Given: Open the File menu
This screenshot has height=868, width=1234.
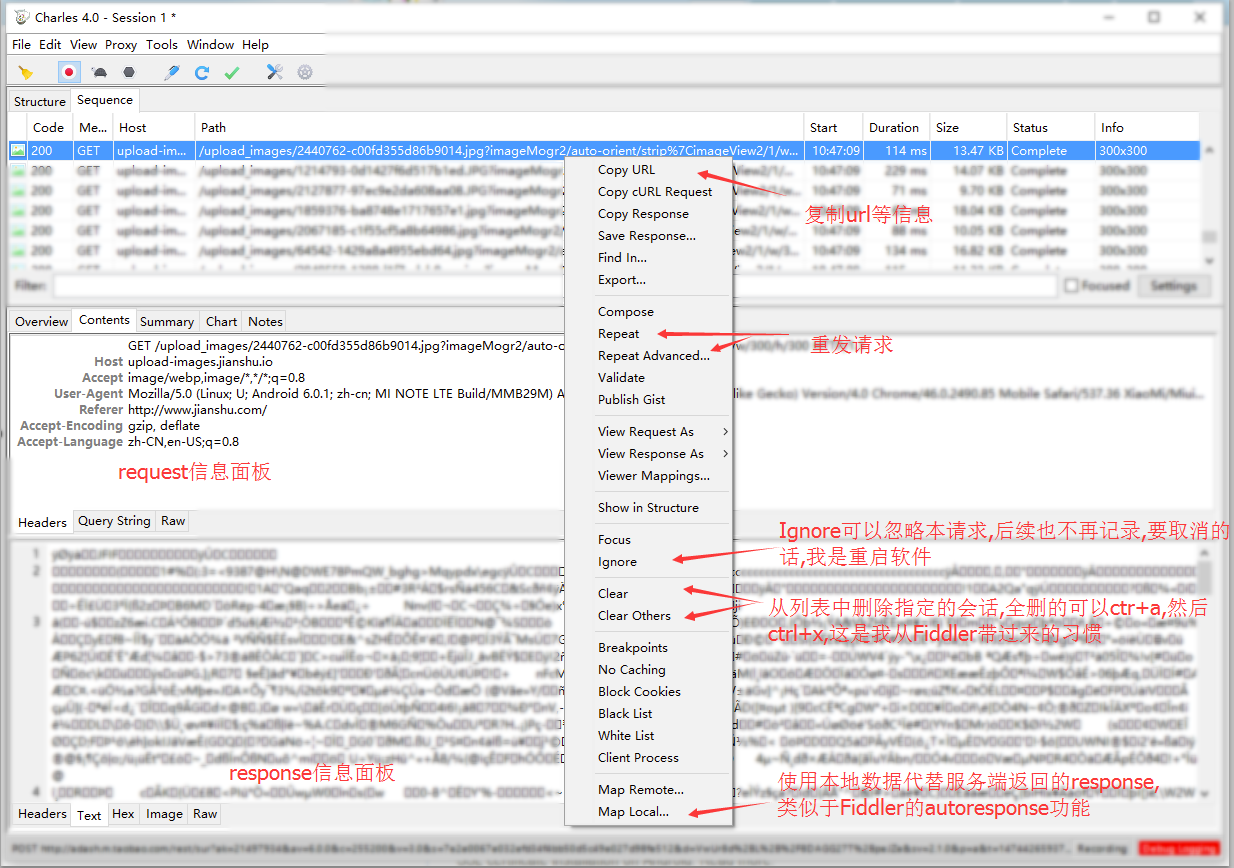Looking at the screenshot, I should [x=21, y=44].
